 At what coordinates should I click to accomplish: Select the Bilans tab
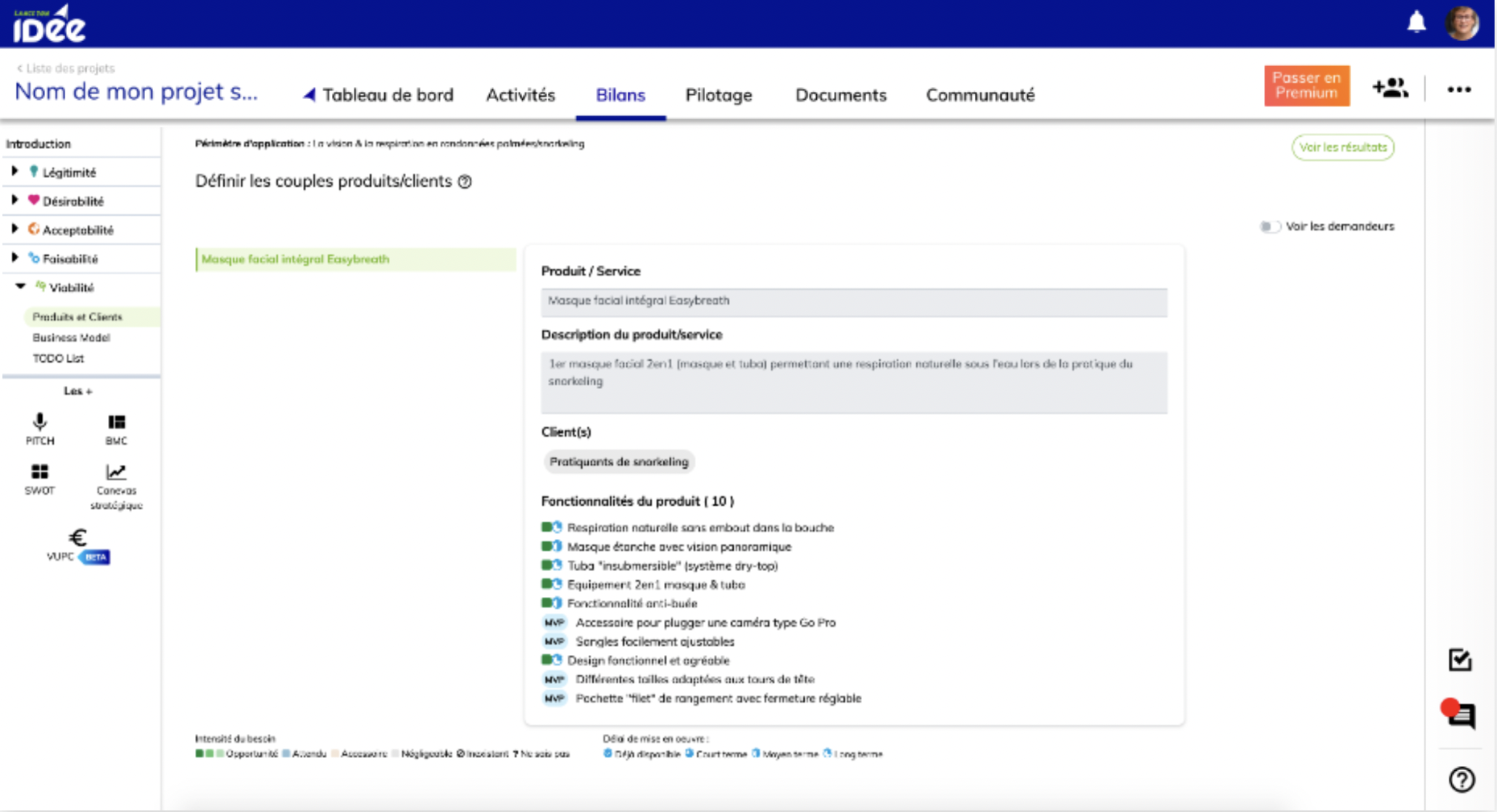(620, 95)
